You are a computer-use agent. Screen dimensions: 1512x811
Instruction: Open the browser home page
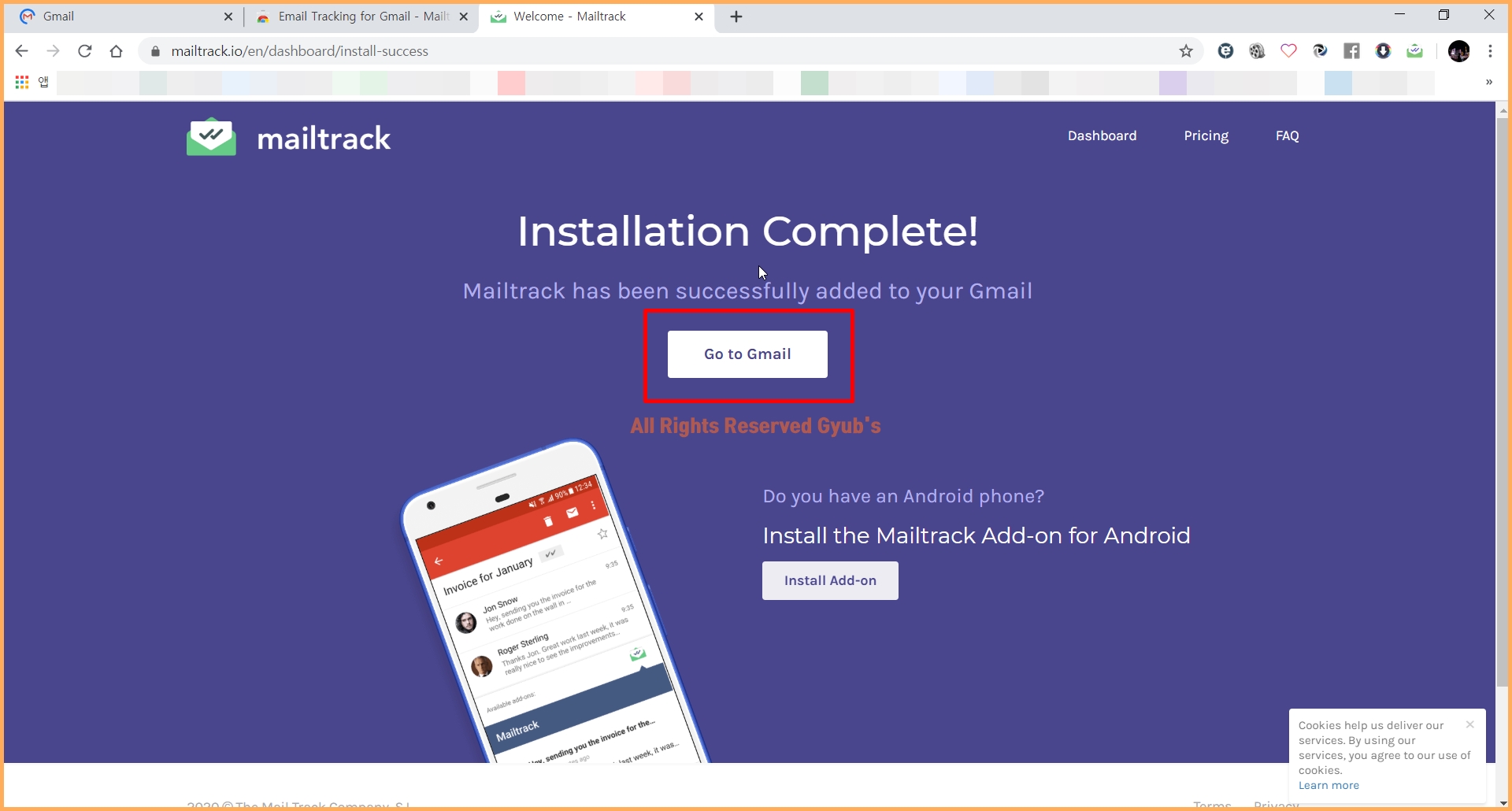click(x=117, y=51)
